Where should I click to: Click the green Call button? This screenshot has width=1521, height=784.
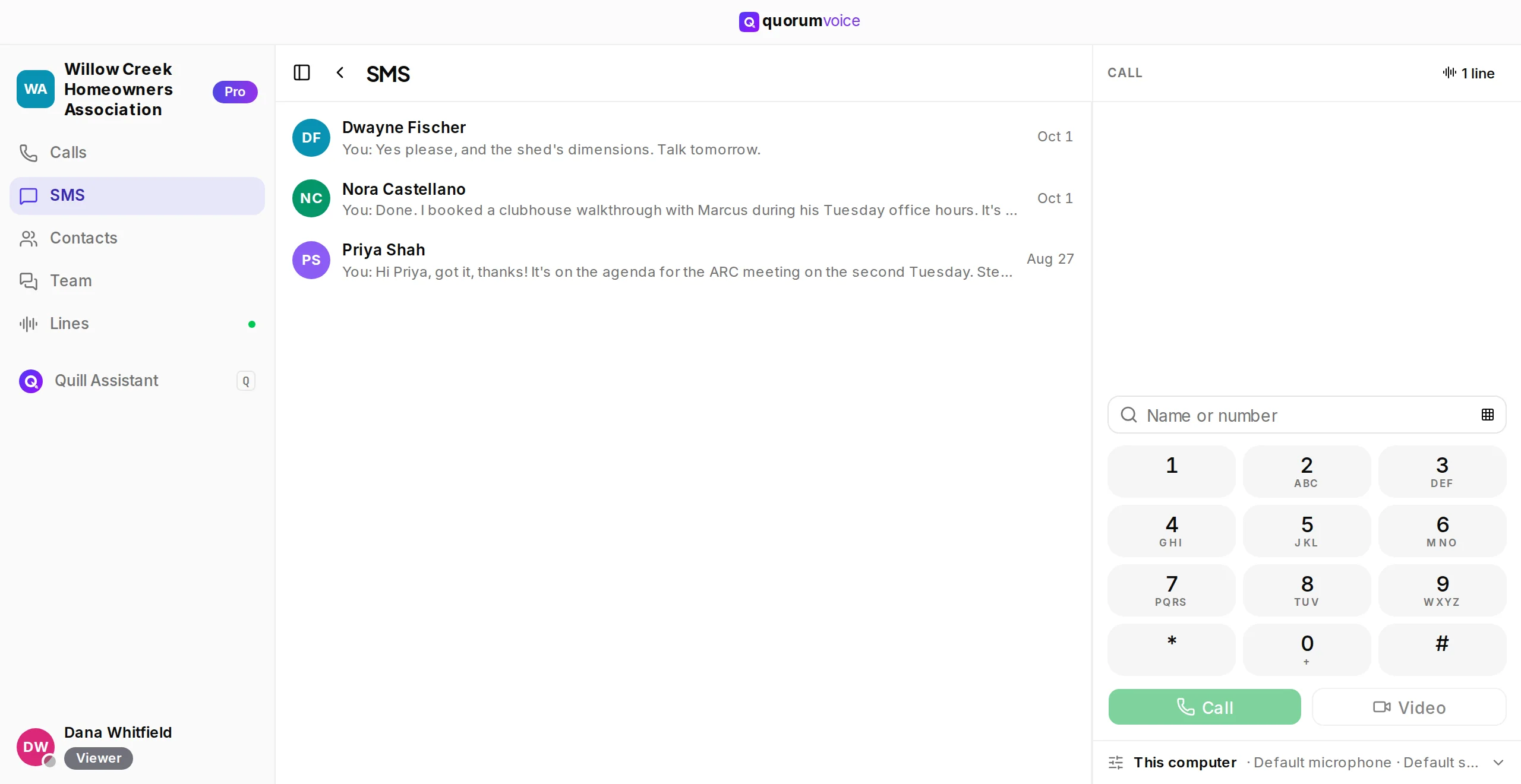(x=1205, y=707)
